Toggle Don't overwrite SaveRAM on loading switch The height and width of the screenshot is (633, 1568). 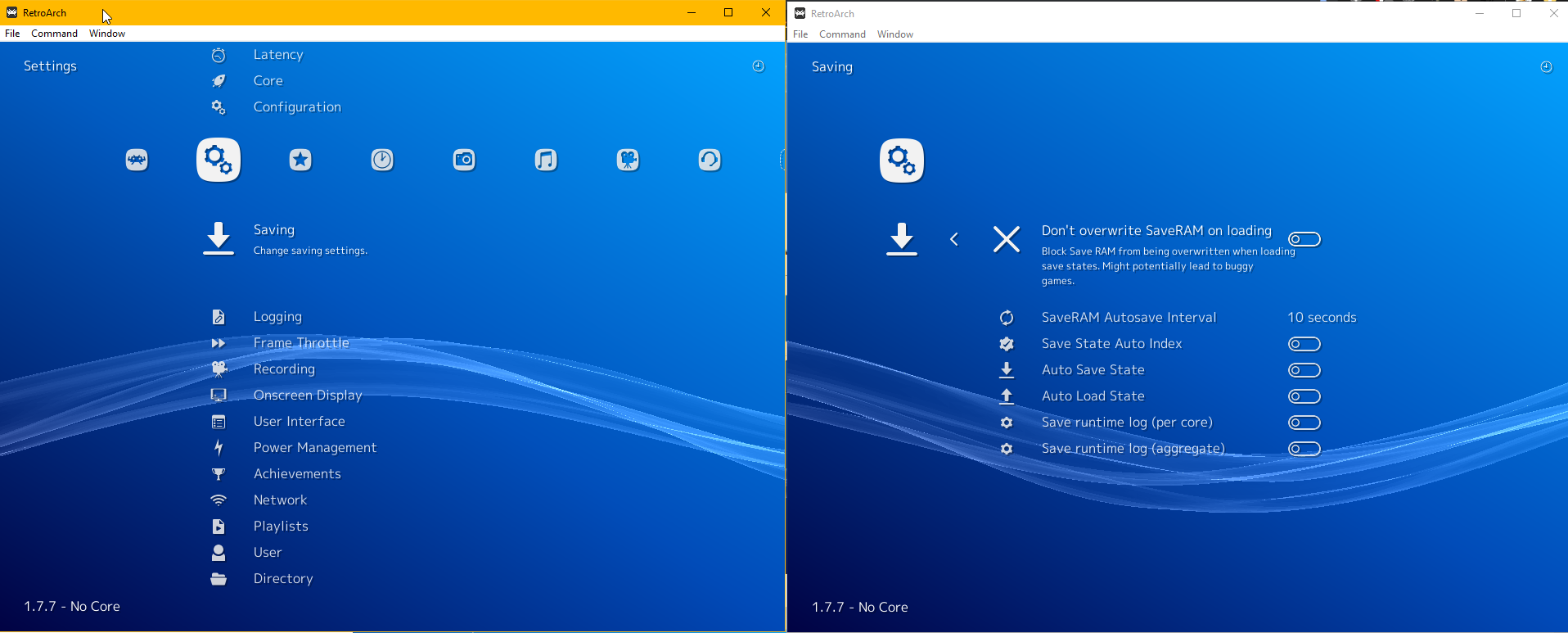point(1304,239)
